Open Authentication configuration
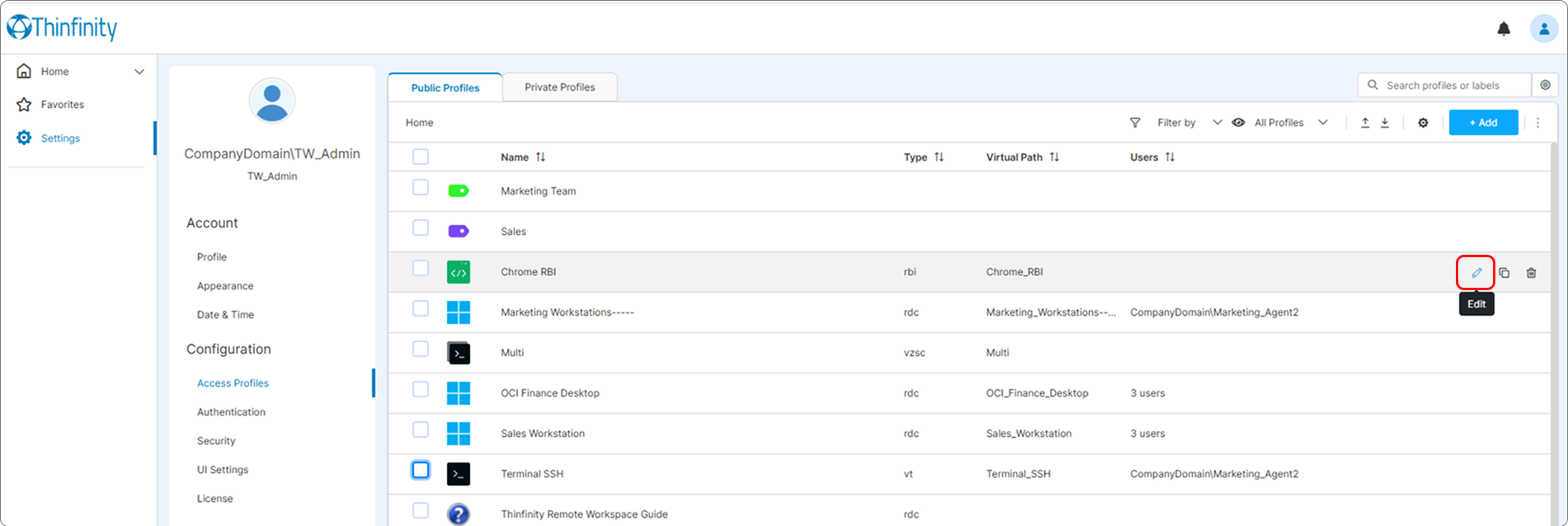1568x526 pixels. click(x=231, y=412)
